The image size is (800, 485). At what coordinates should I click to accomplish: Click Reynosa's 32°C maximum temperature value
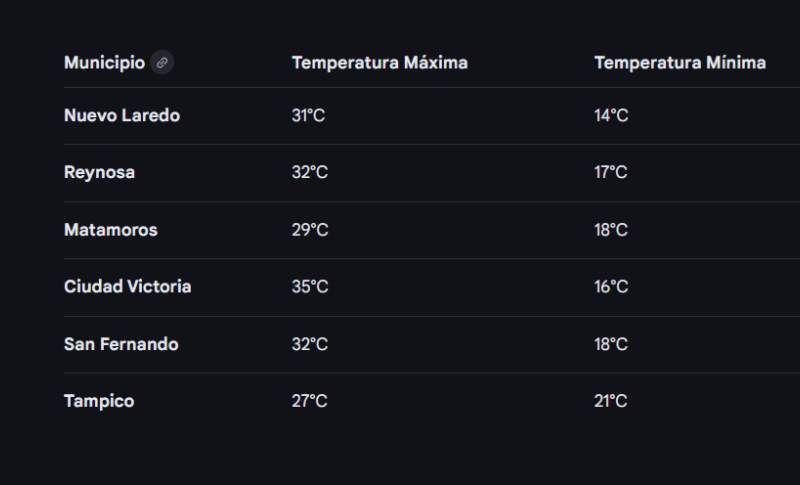point(309,173)
